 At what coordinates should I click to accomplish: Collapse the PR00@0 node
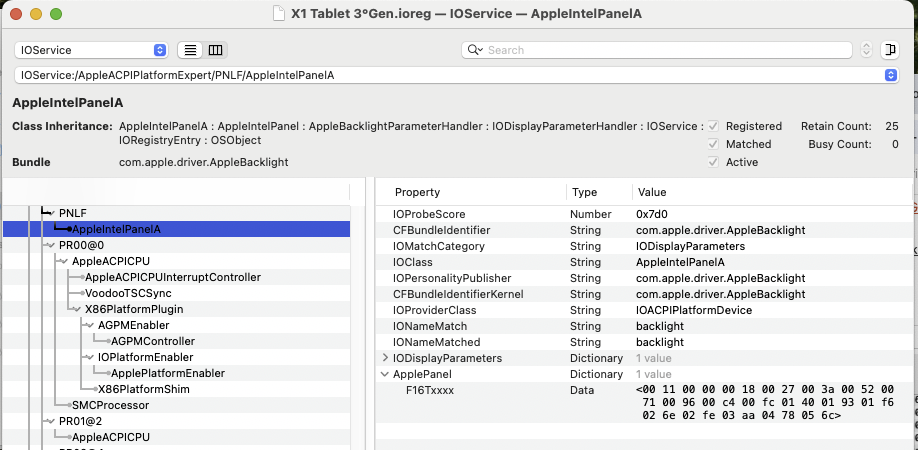(52, 246)
